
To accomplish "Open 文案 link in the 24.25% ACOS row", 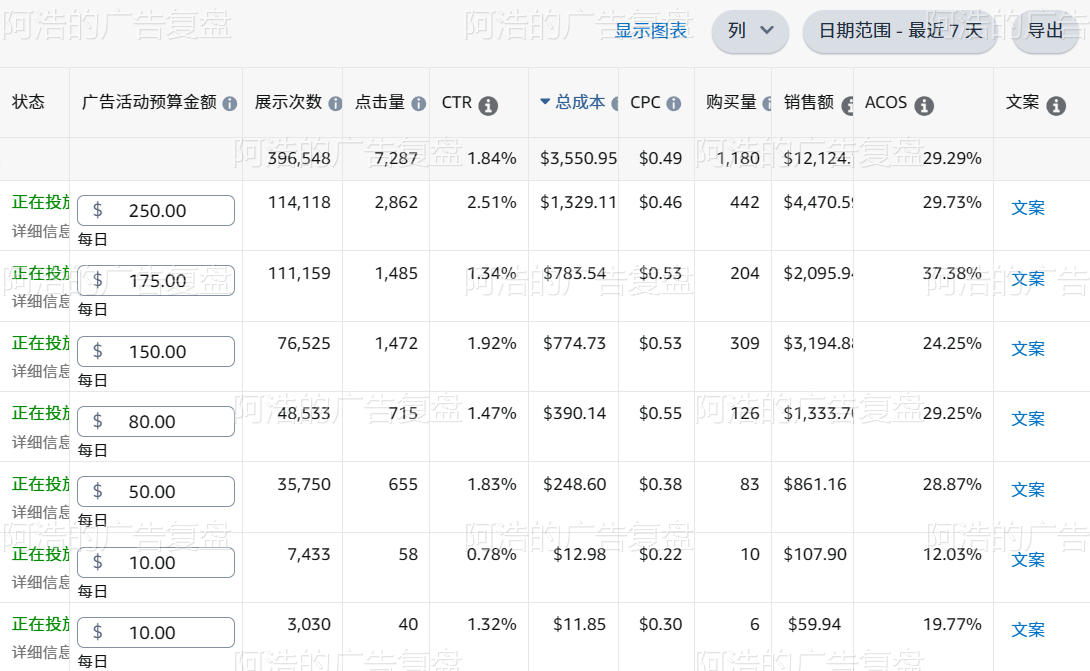I will coord(1027,349).
